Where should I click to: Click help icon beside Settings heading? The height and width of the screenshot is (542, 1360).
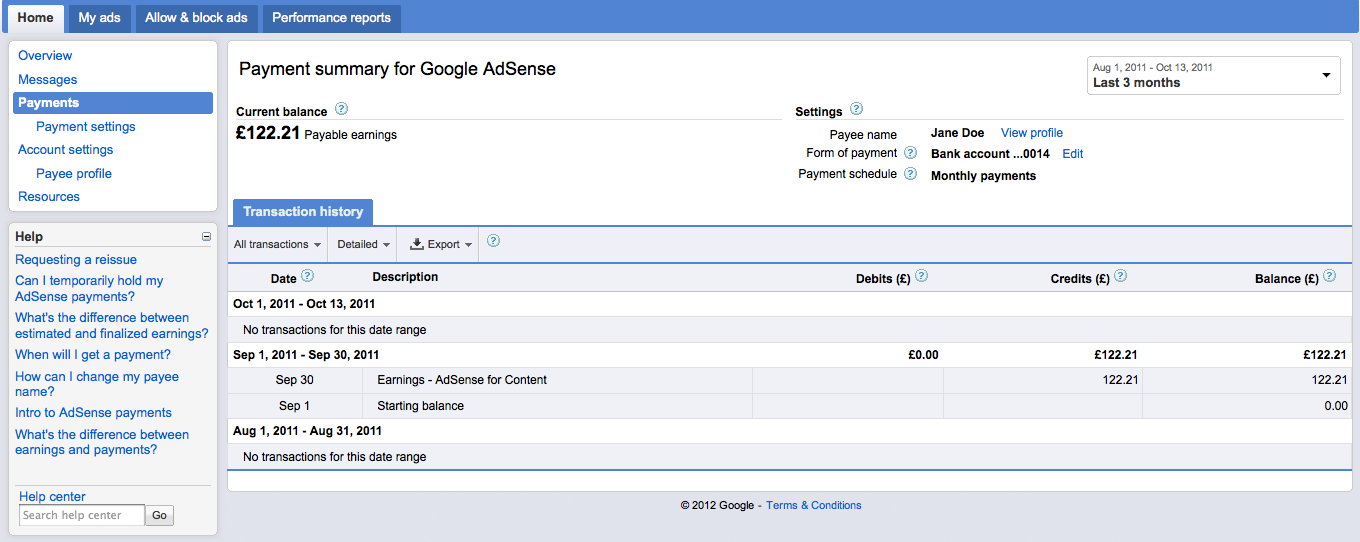(856, 109)
